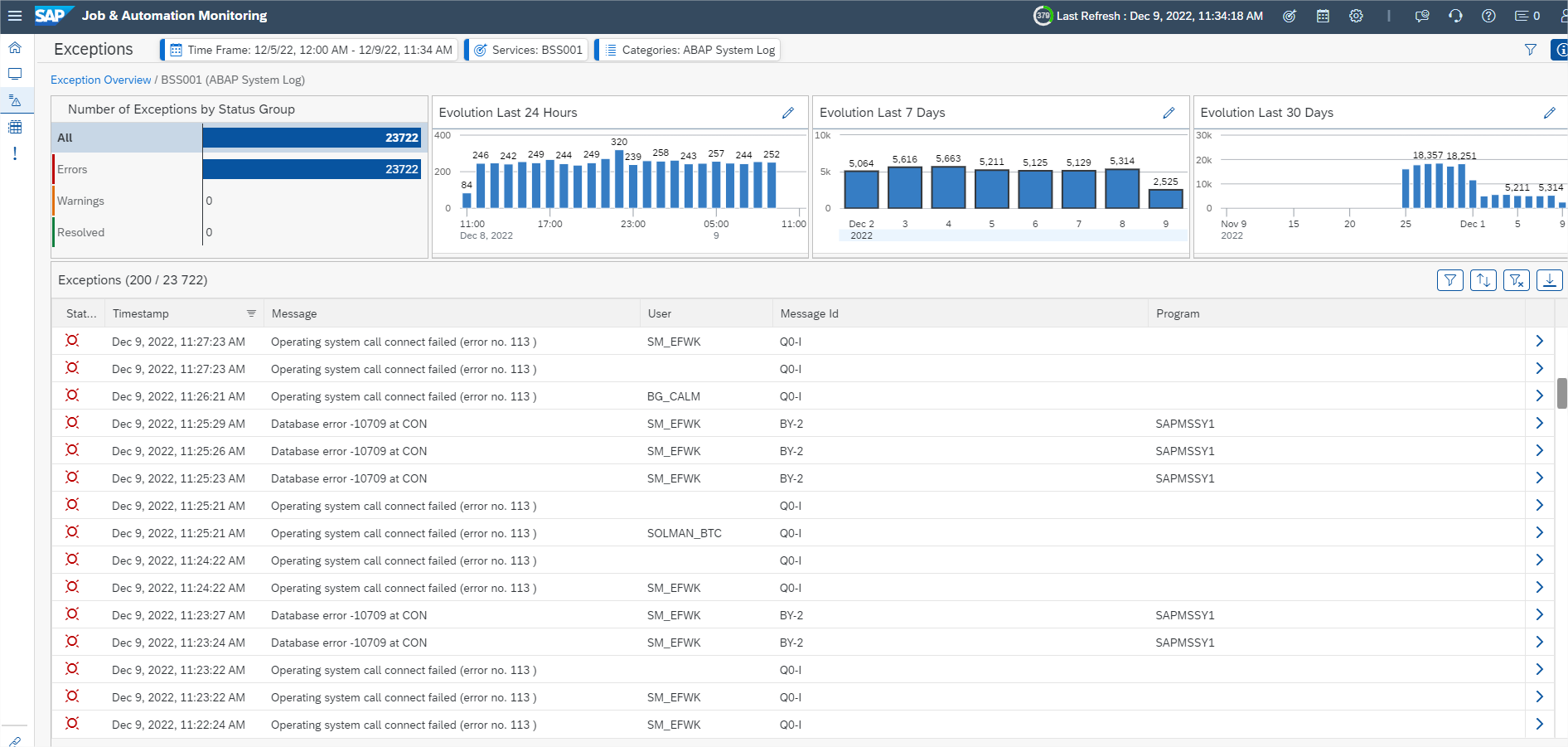
Task: Click the Home icon in sidebar
Action: tap(15, 48)
